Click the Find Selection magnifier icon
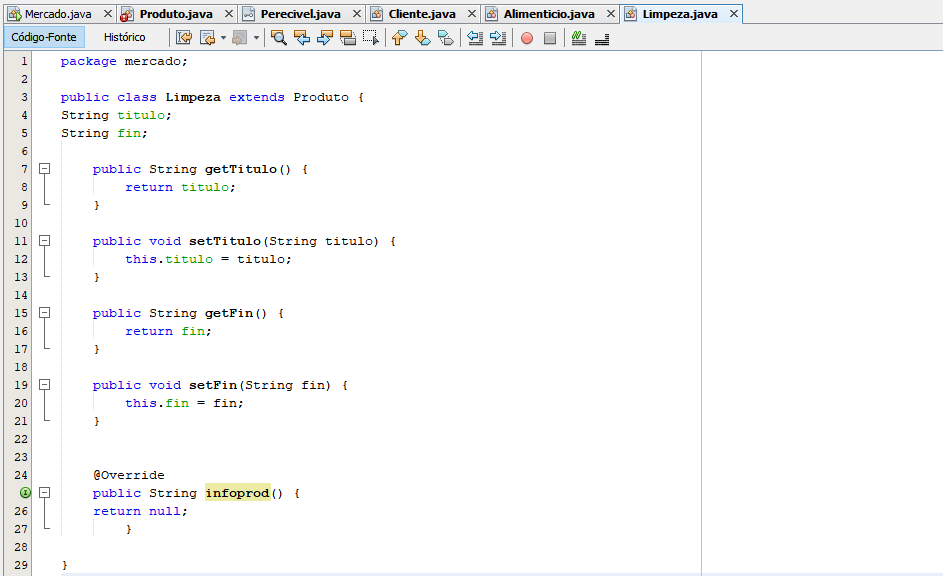943x576 pixels. click(x=278, y=38)
